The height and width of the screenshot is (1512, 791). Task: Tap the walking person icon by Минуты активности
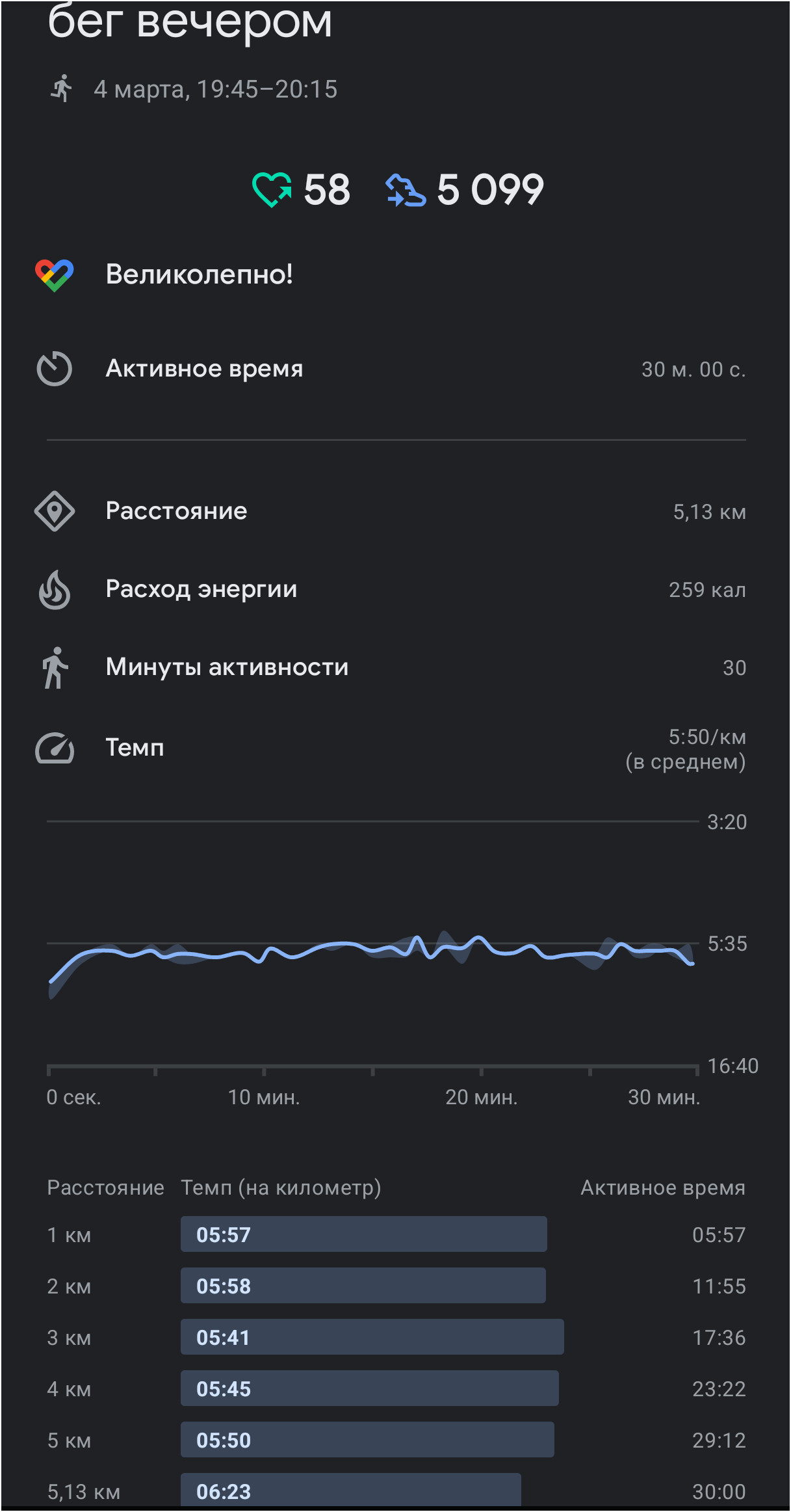point(55,667)
